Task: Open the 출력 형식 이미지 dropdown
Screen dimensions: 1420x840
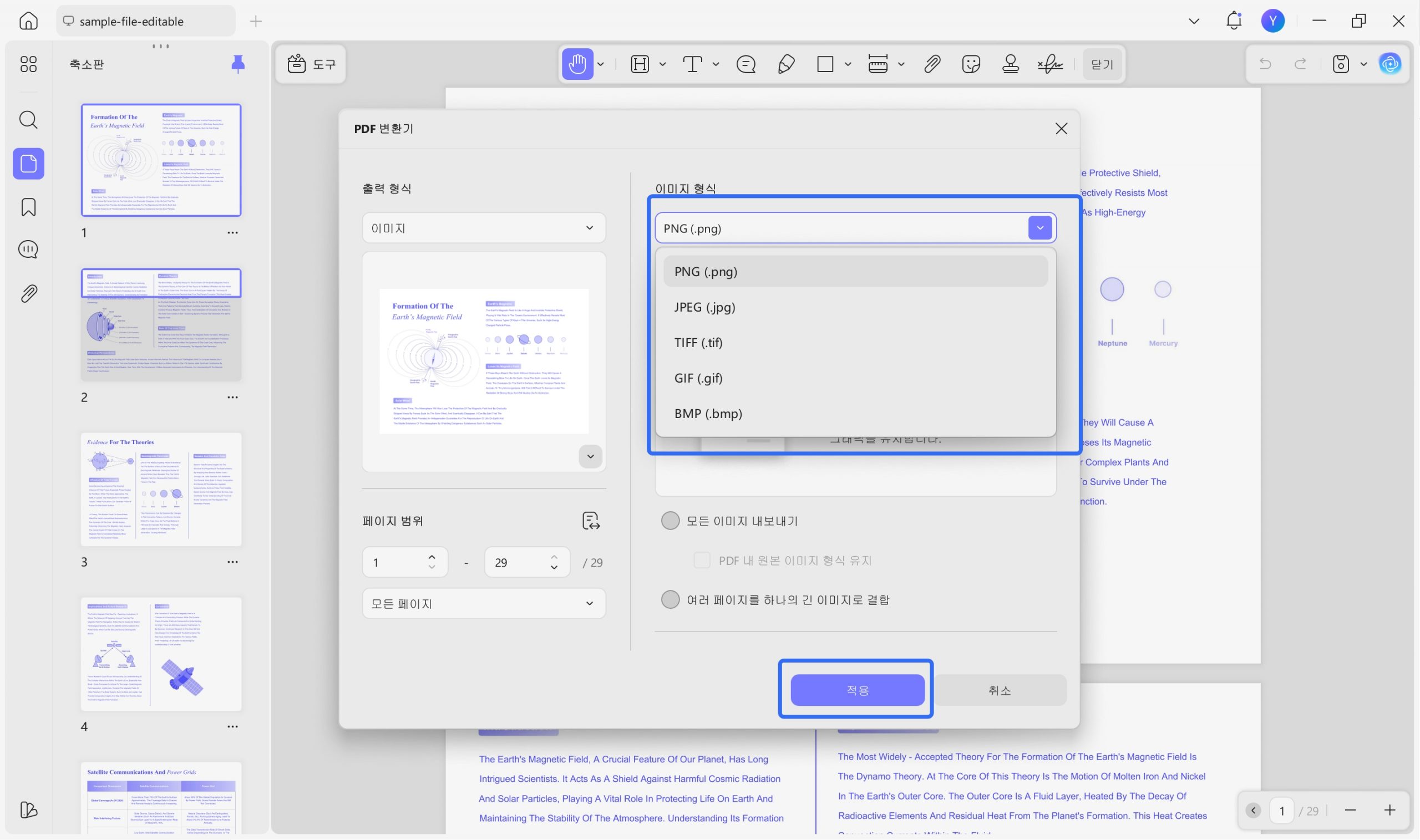Action: click(x=484, y=228)
